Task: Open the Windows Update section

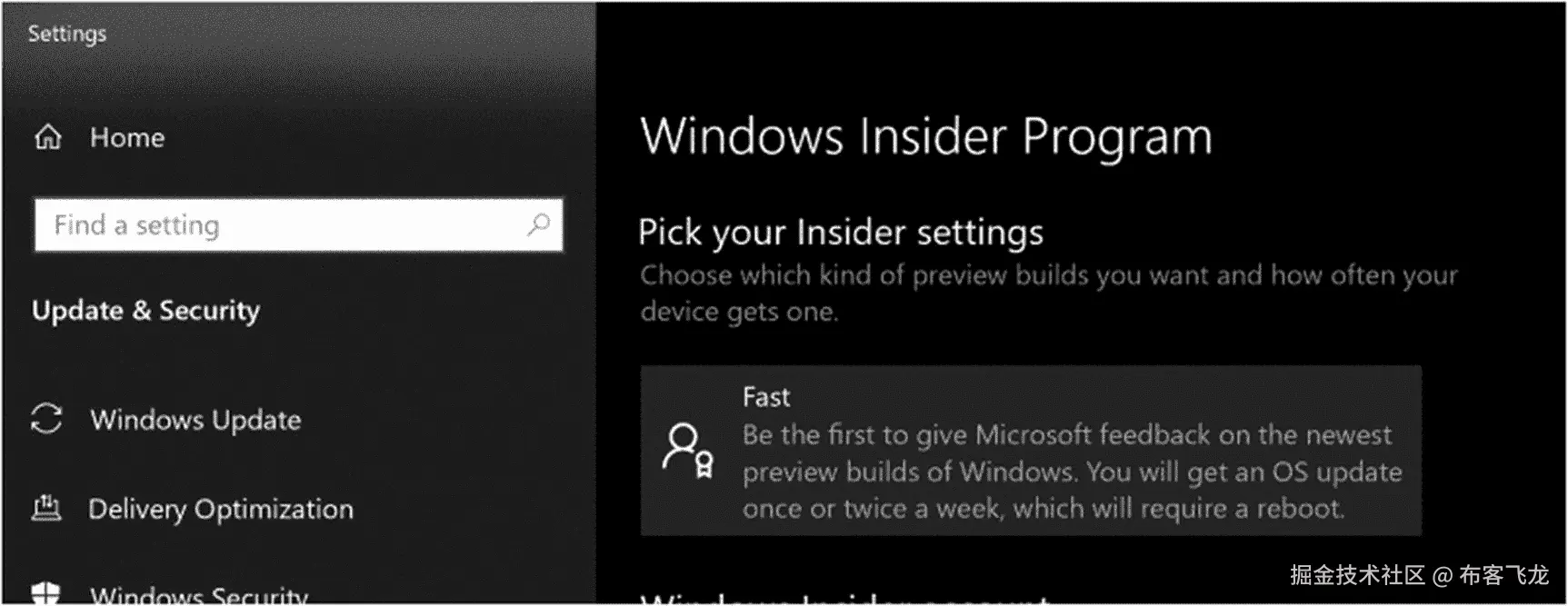Action: pos(195,420)
